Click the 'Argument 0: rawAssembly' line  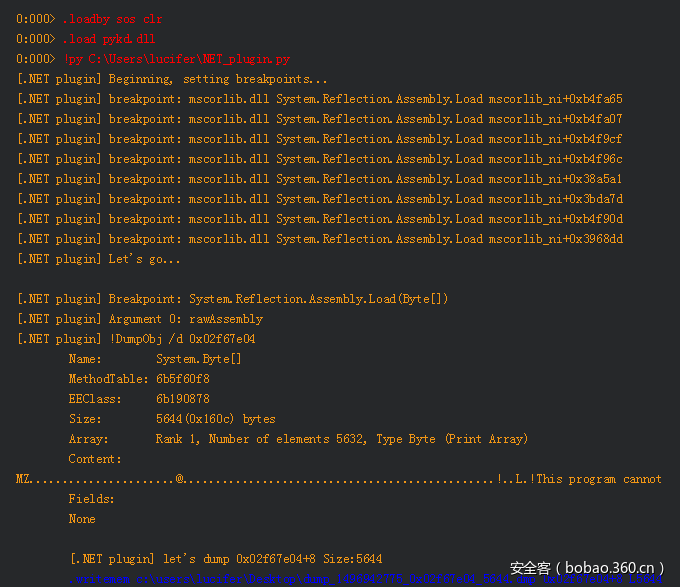coord(185,319)
